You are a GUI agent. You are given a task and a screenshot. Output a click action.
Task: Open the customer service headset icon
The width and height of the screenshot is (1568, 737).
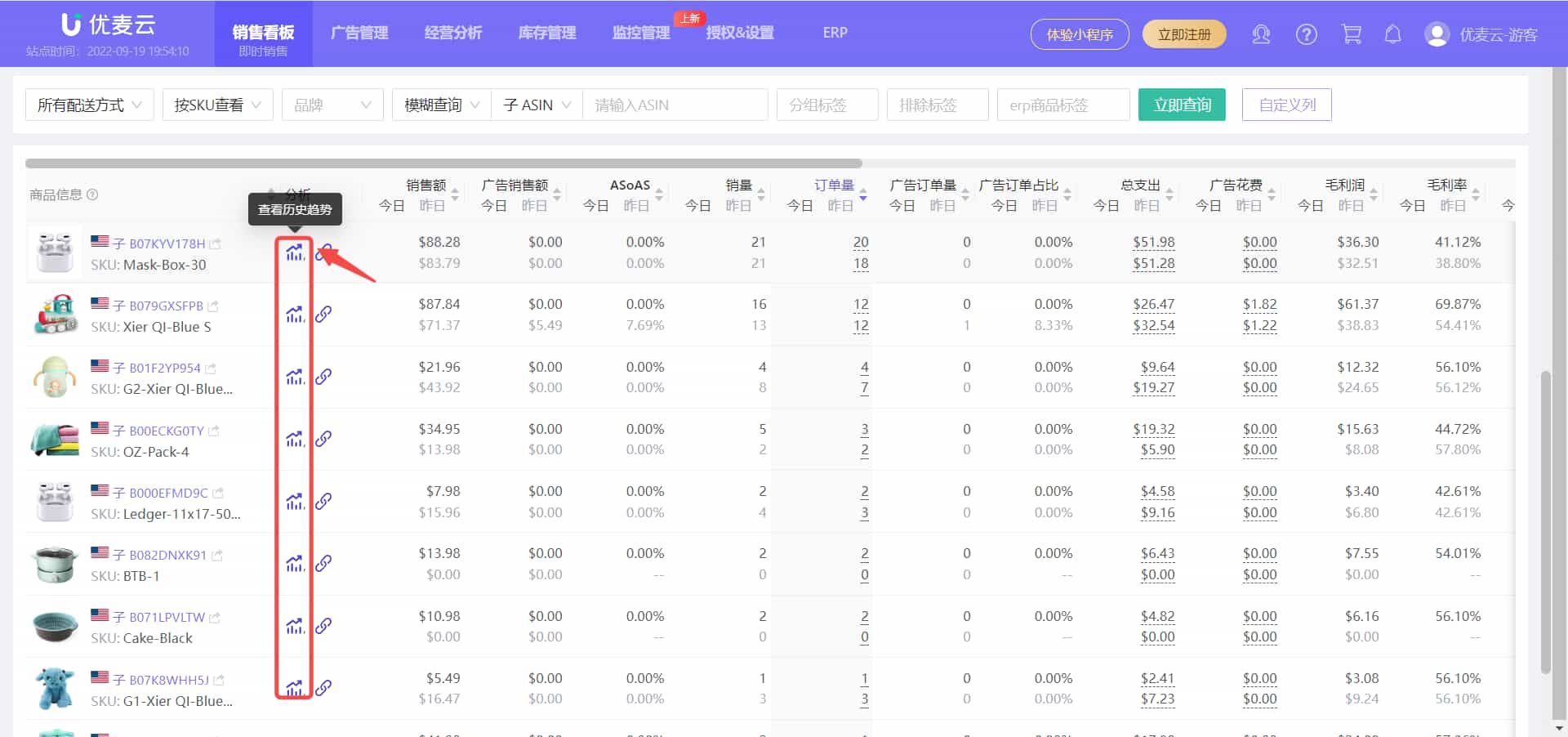[x=1261, y=34]
